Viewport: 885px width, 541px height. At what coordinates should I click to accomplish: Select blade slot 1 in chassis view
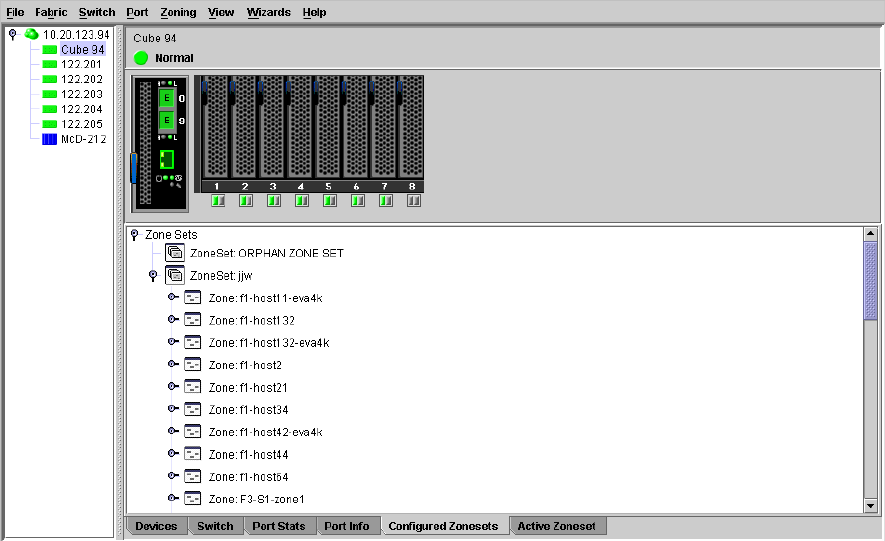pyautogui.click(x=216, y=128)
